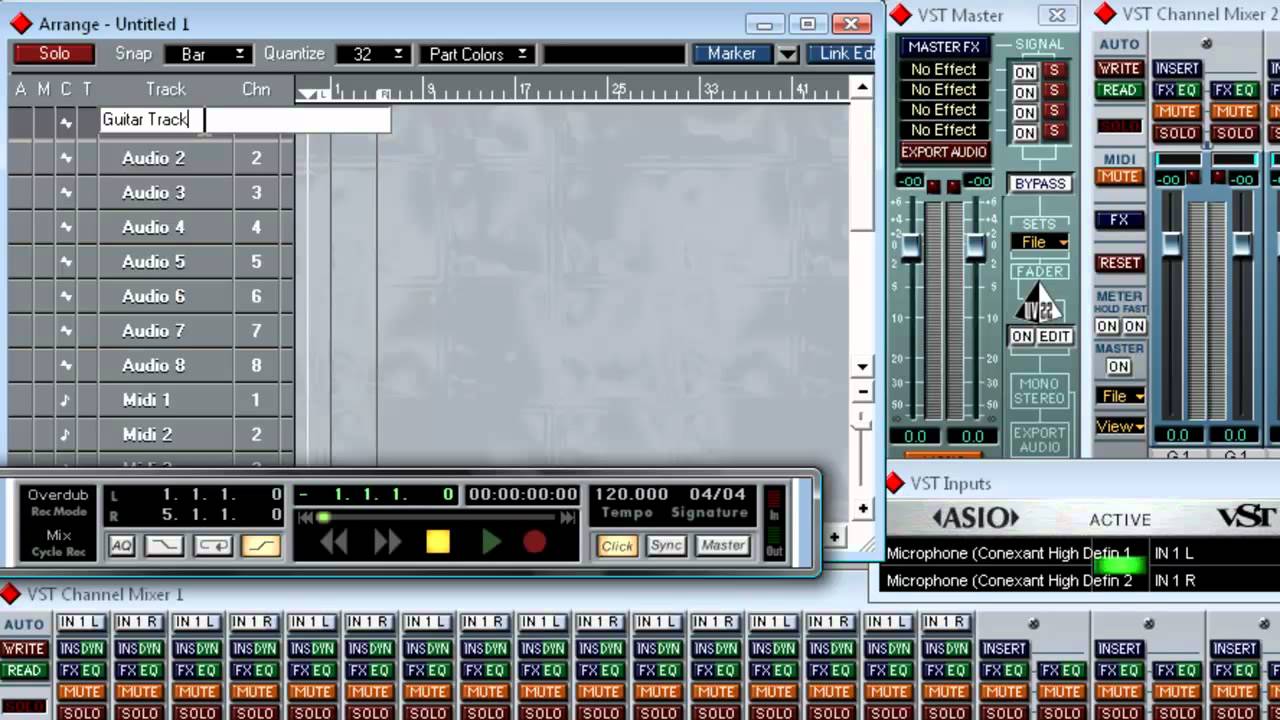Click the Fast Forward transport button
The height and width of the screenshot is (720, 1280).
(387, 542)
